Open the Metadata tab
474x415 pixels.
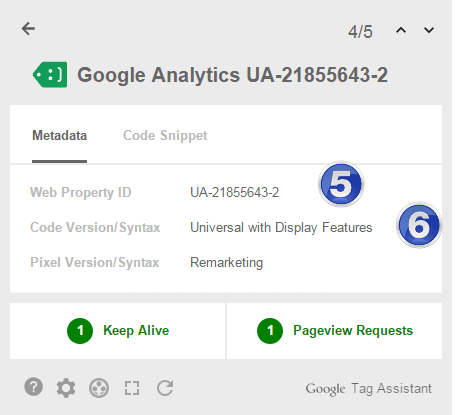[59, 136]
